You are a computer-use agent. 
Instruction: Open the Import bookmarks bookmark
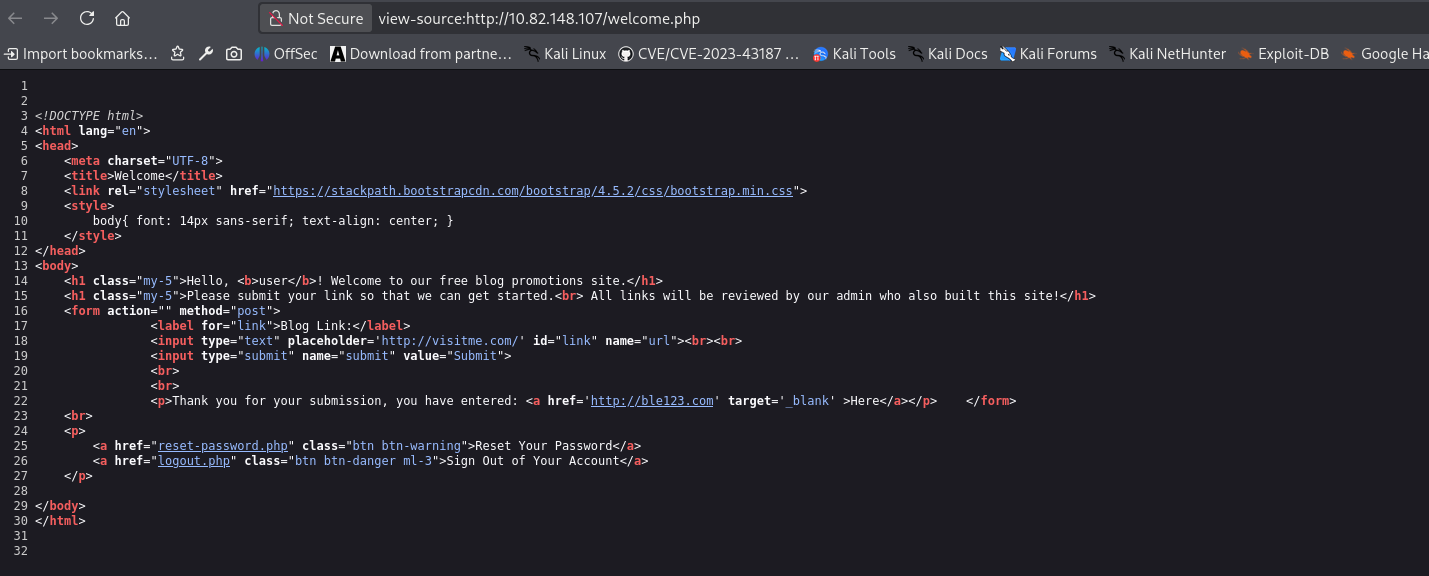coord(81,54)
